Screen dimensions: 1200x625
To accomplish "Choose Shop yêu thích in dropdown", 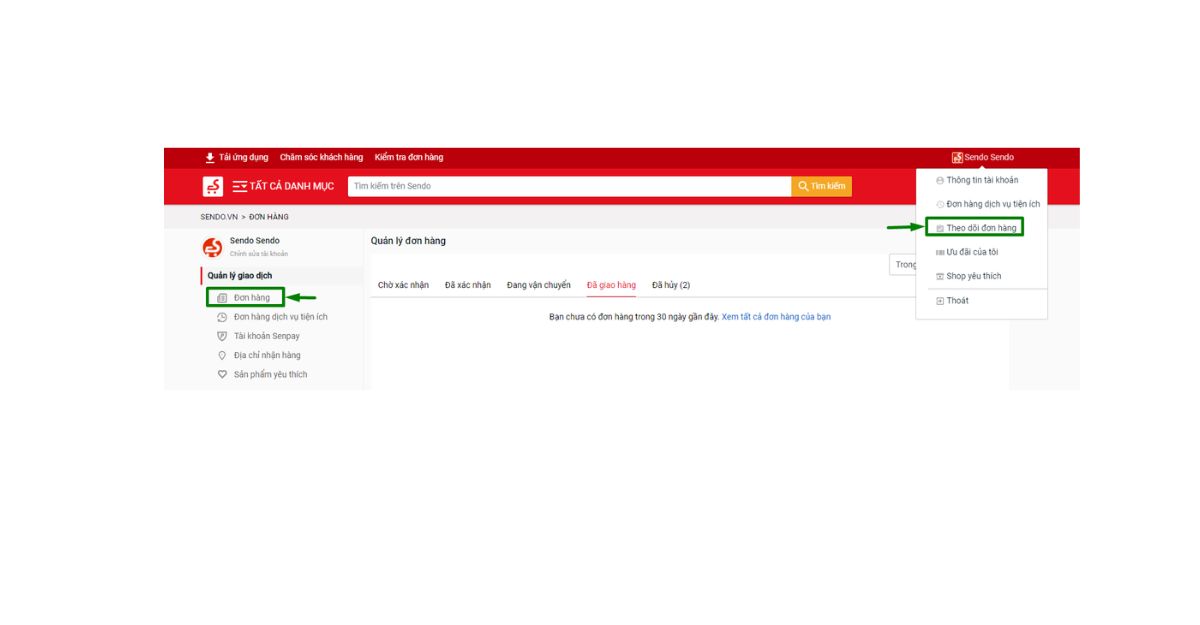I will 973,276.
